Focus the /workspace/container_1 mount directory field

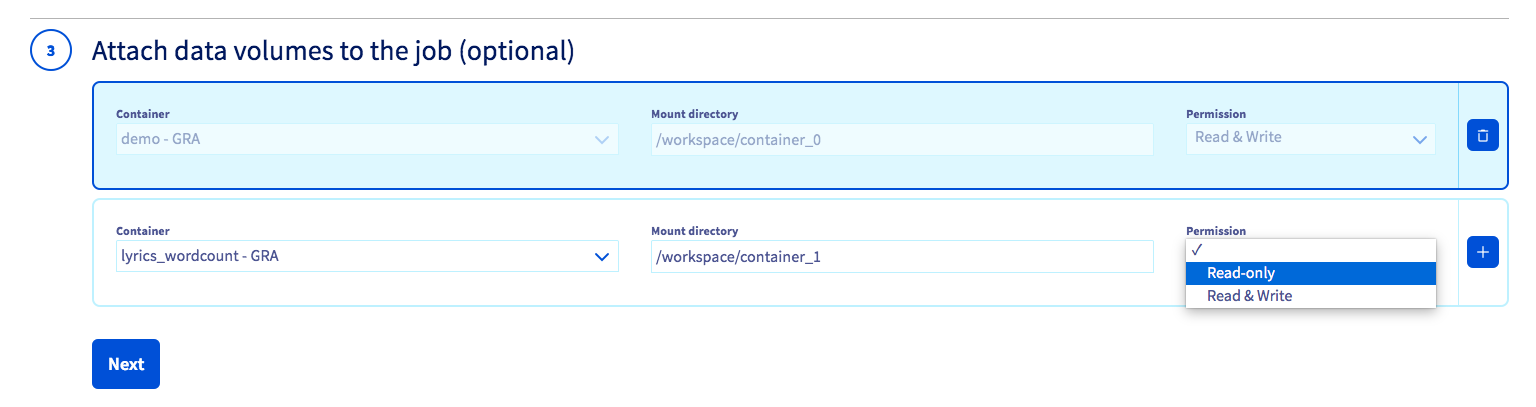902,256
